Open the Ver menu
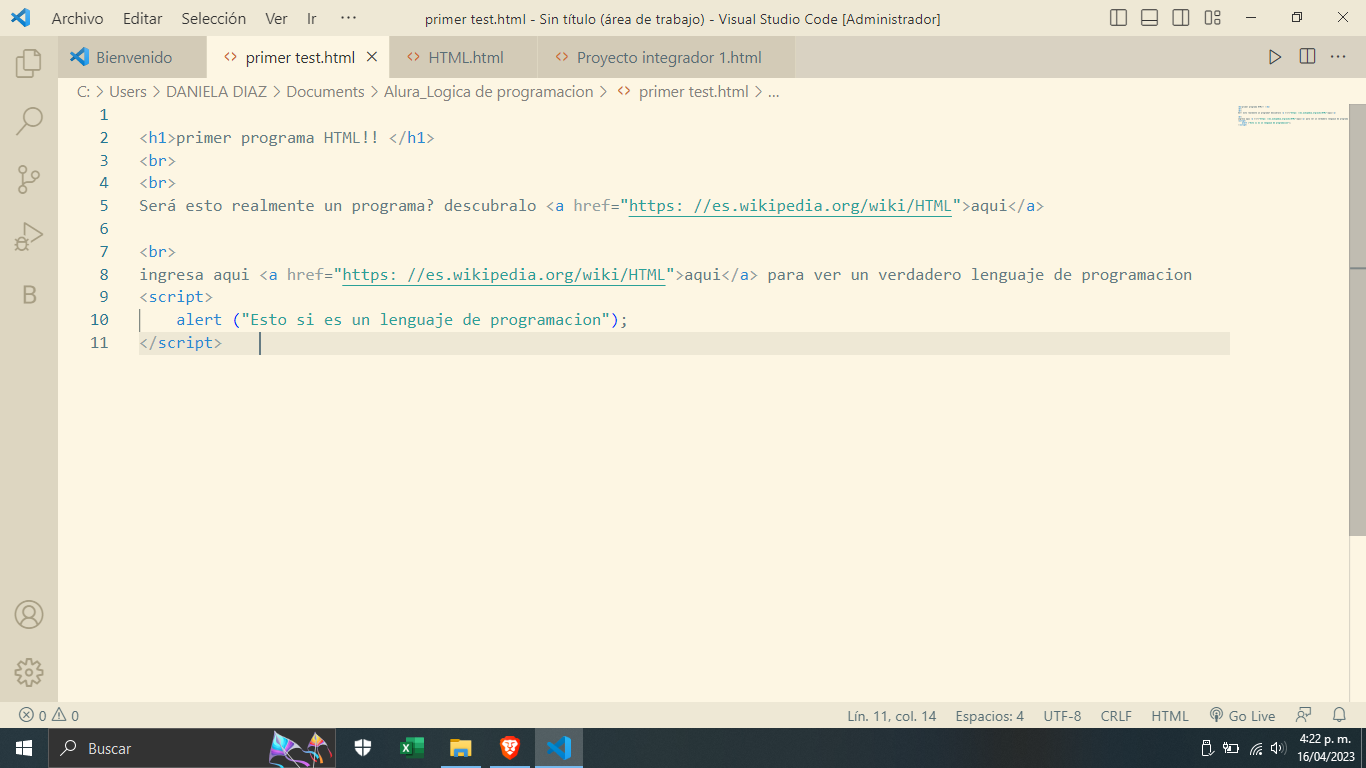The height and width of the screenshot is (768, 1366). click(276, 18)
